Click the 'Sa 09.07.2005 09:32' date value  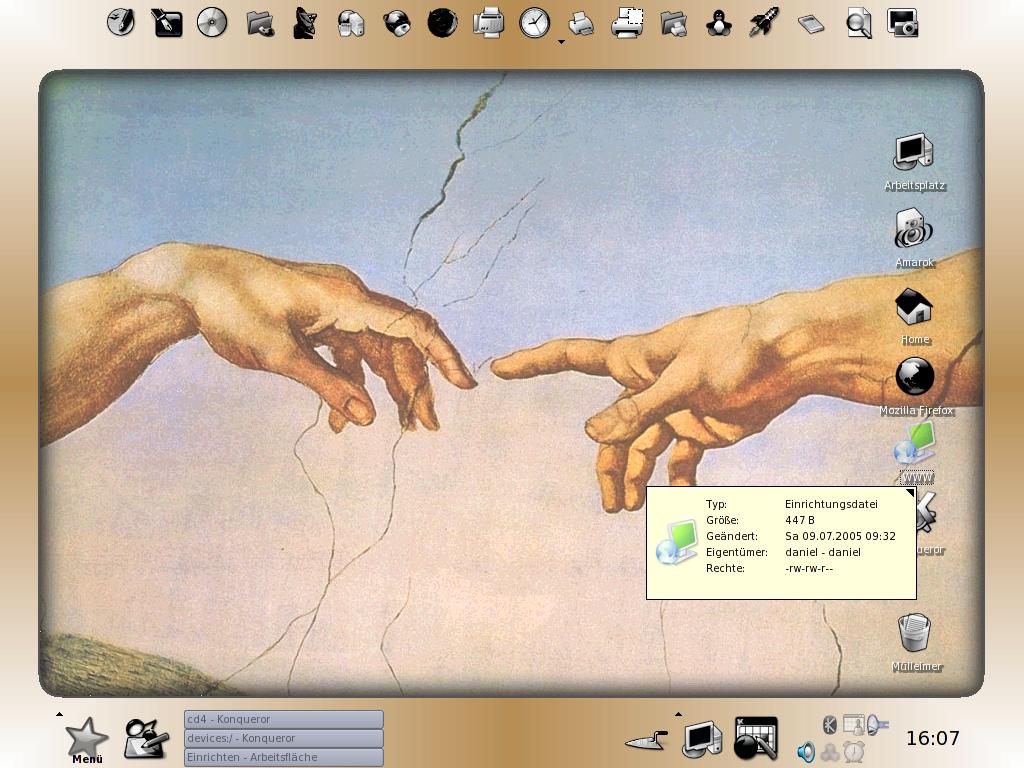coord(840,536)
